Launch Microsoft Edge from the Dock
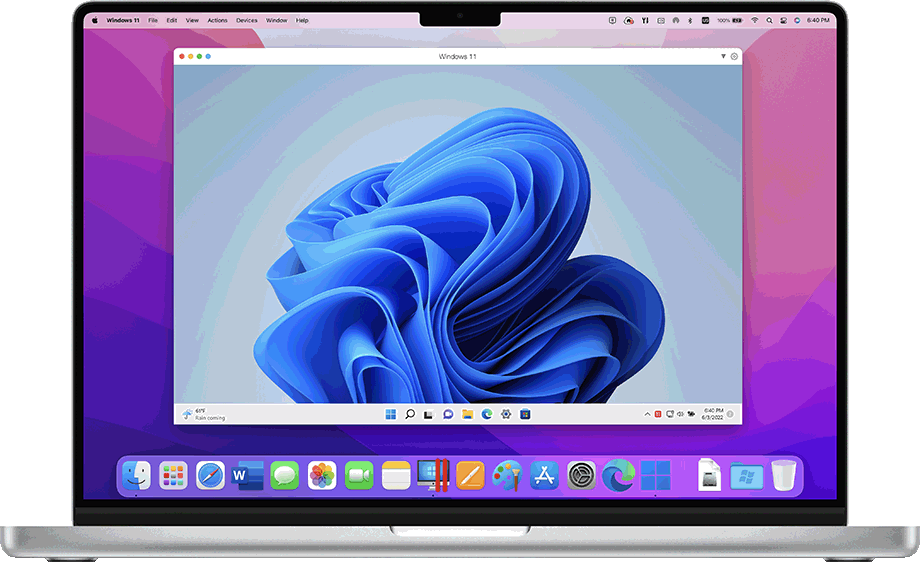This screenshot has width=920, height=562. pos(618,475)
